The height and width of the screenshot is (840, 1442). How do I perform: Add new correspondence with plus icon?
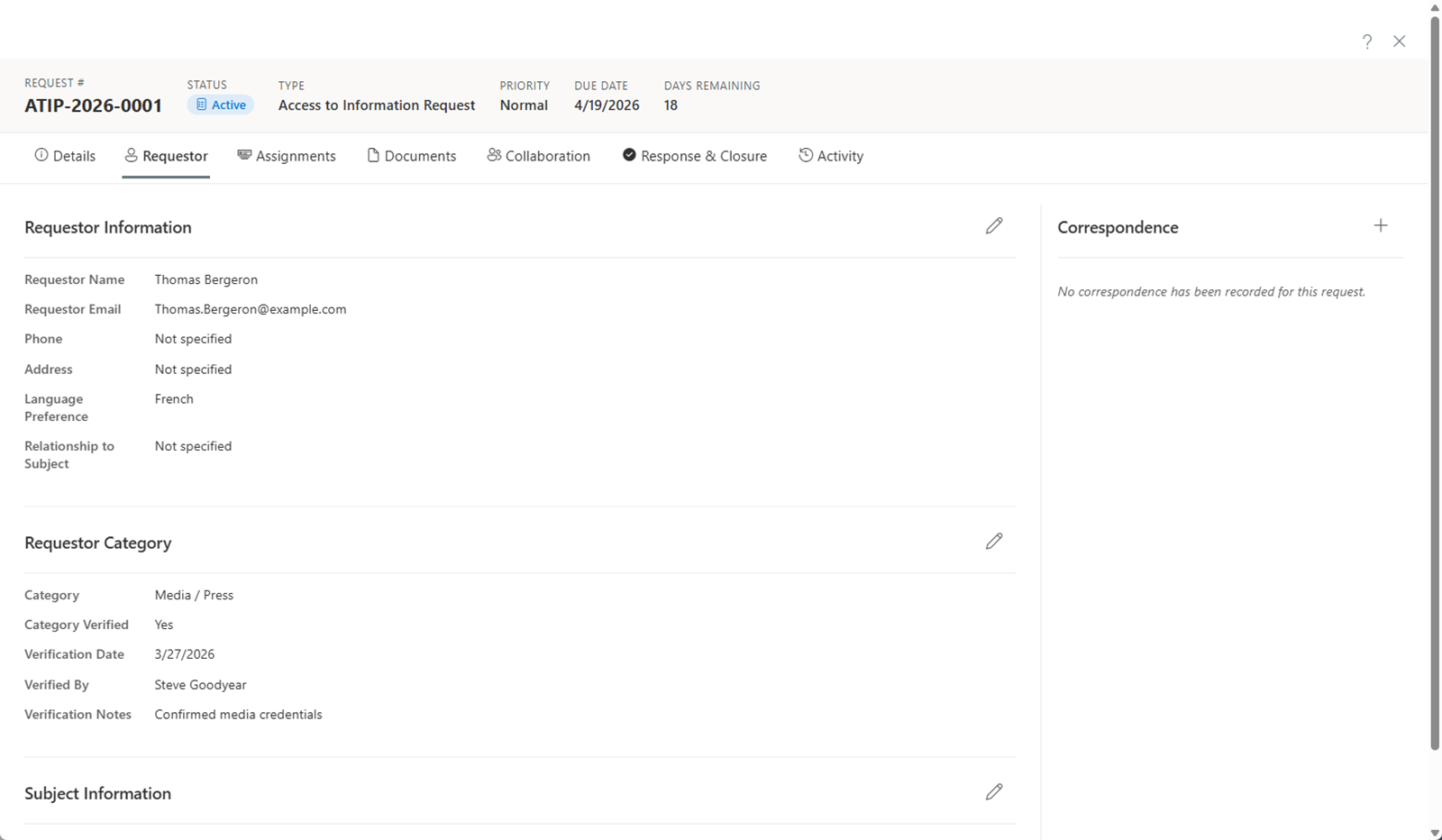tap(1381, 226)
